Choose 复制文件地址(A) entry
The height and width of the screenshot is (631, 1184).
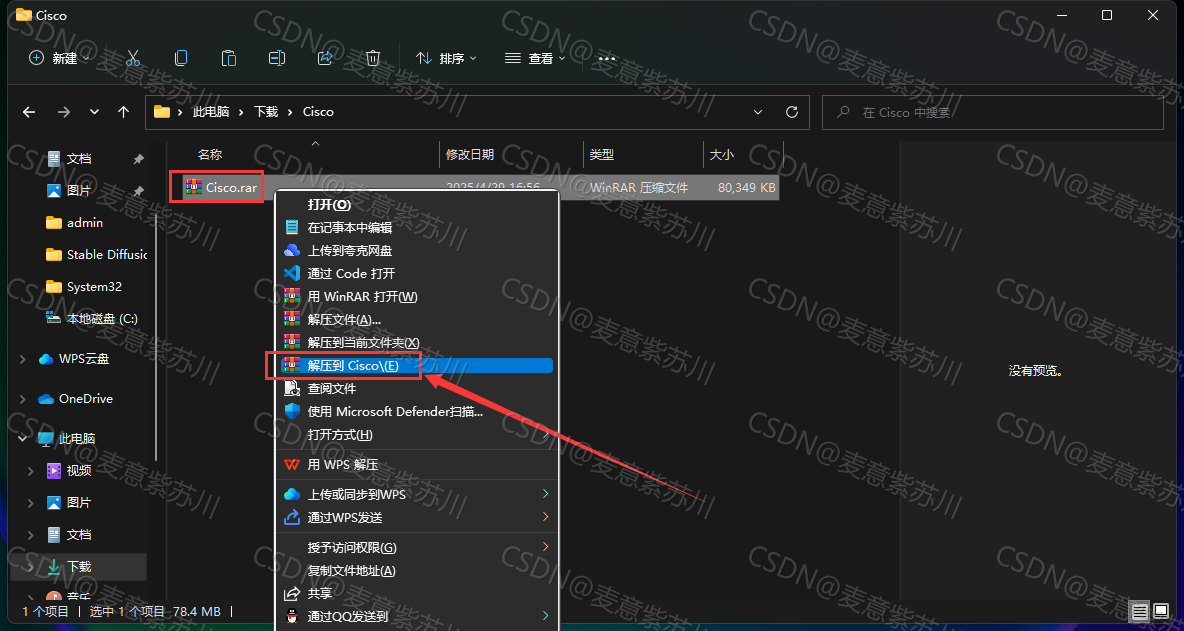click(417, 570)
